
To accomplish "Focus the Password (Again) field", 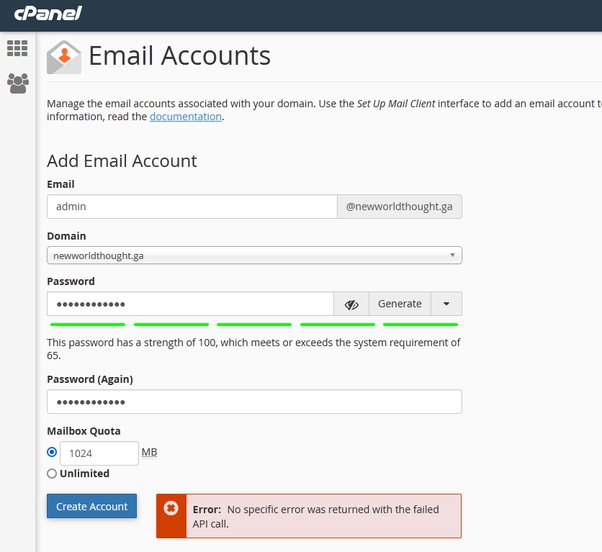I will click(x=254, y=402).
